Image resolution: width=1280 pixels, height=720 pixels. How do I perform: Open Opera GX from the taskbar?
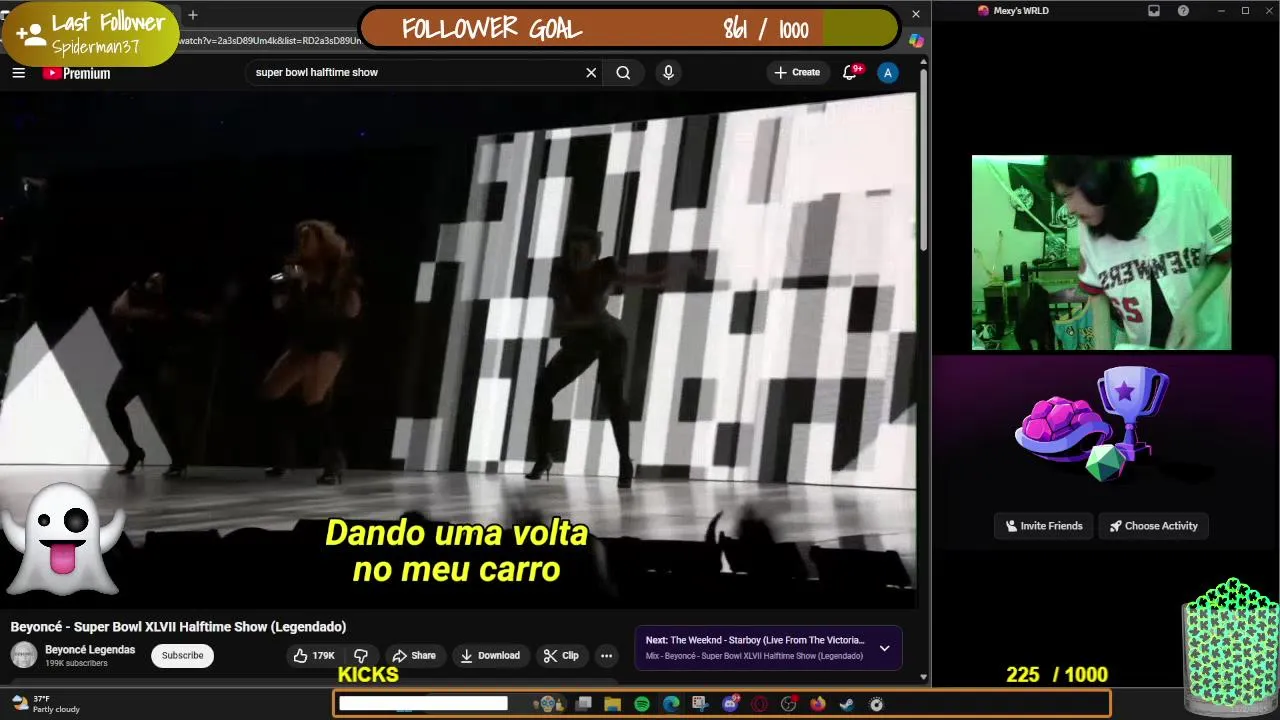(759, 704)
